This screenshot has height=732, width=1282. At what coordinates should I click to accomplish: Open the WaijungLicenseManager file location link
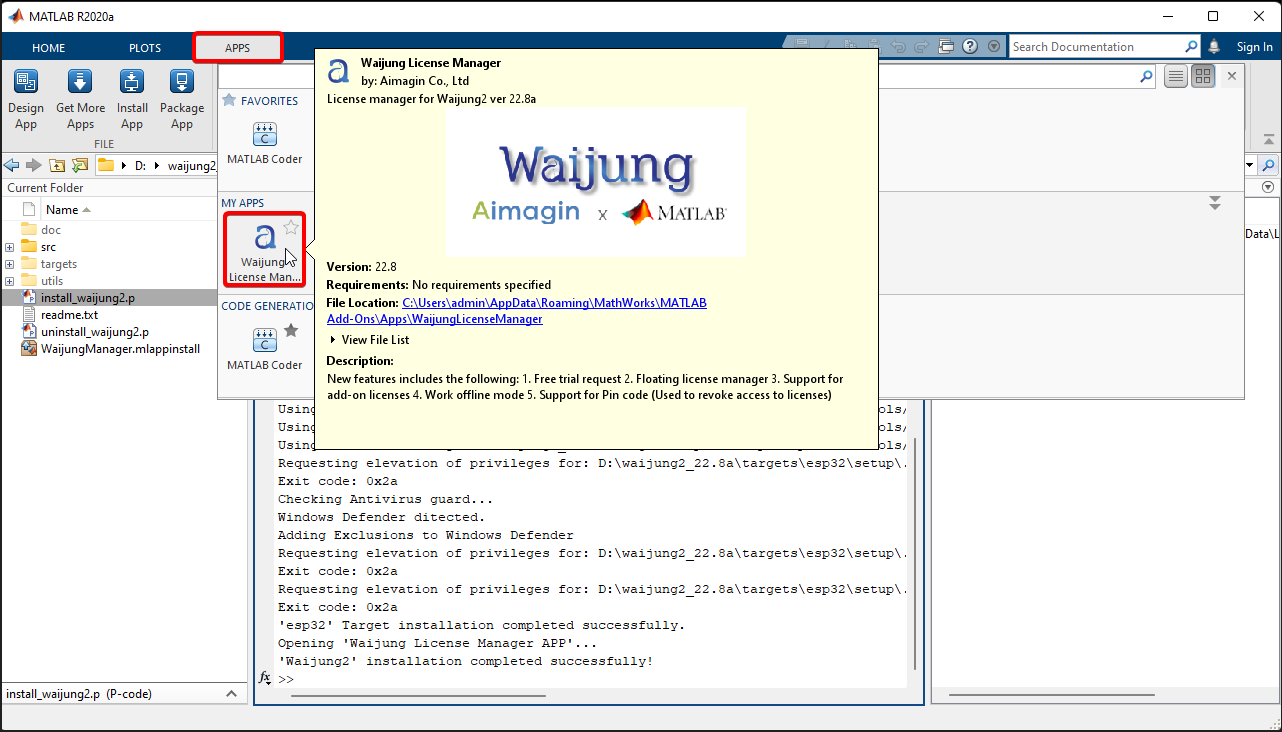click(x=516, y=311)
